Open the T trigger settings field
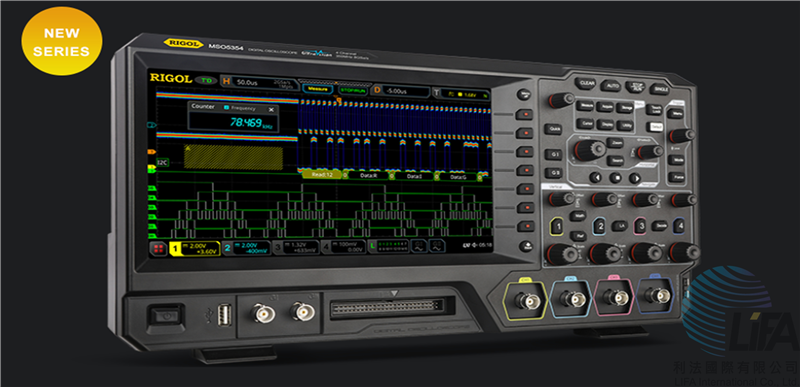Image resolution: width=800 pixels, height=387 pixels. (x=461, y=93)
